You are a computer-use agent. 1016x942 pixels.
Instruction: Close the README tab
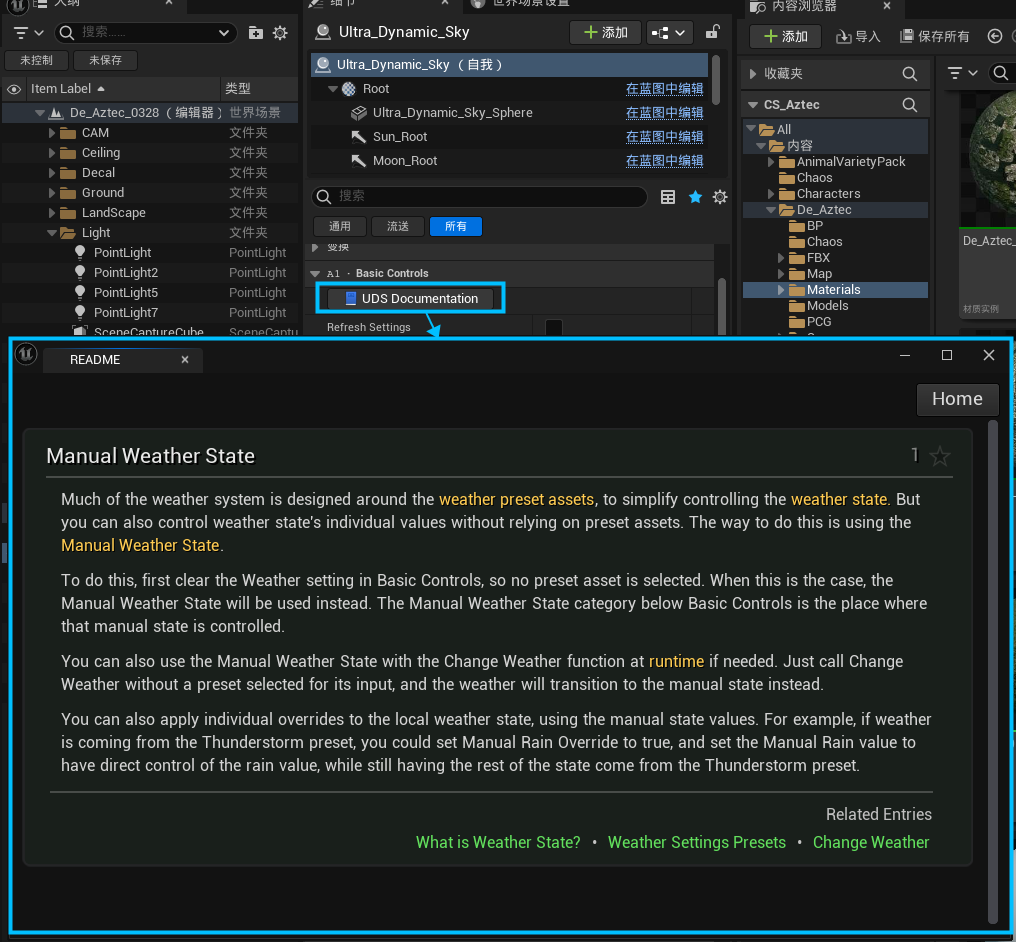pyautogui.click(x=185, y=360)
